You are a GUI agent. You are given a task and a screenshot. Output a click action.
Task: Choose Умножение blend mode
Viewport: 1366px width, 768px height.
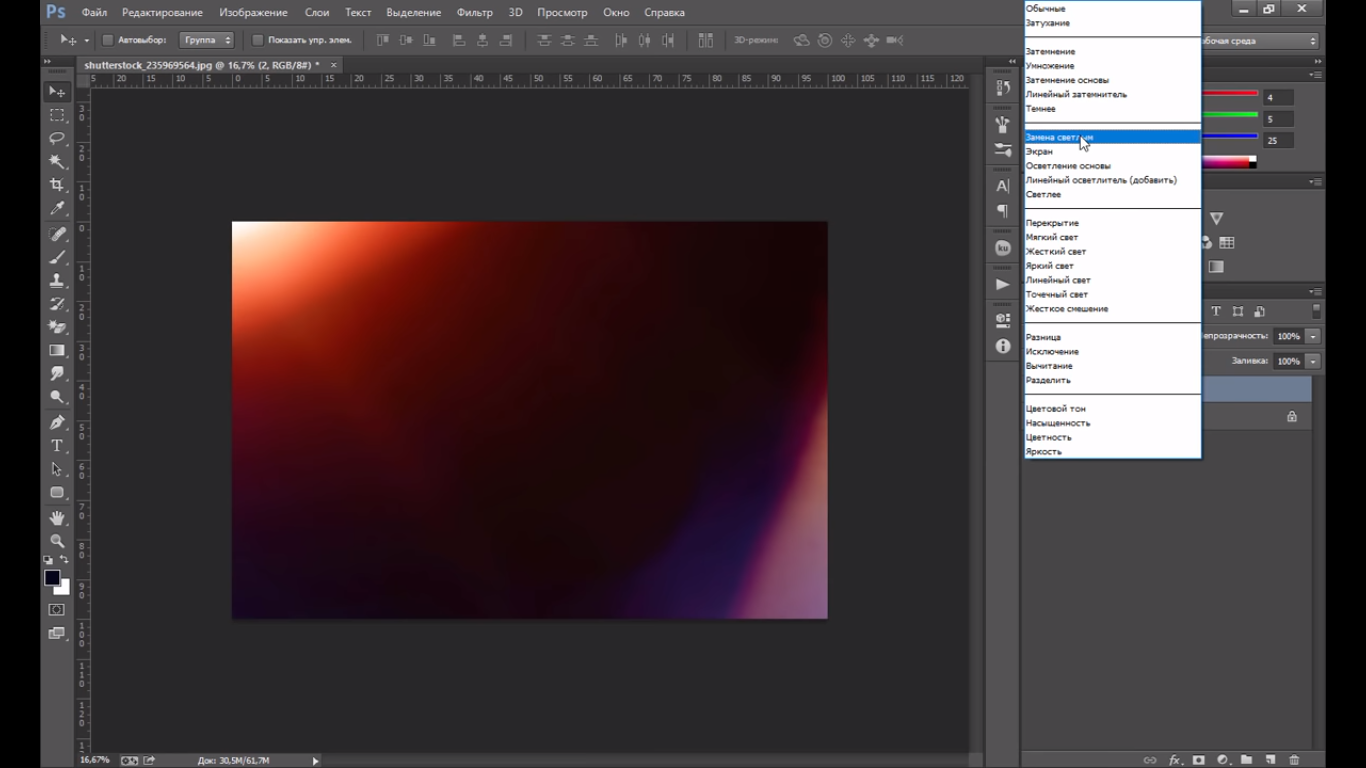pos(1112,65)
